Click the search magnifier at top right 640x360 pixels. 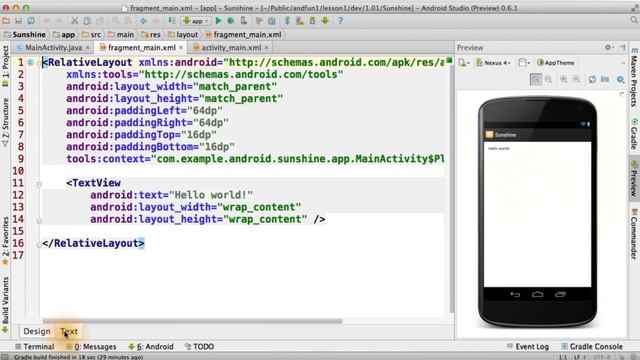[634, 20]
